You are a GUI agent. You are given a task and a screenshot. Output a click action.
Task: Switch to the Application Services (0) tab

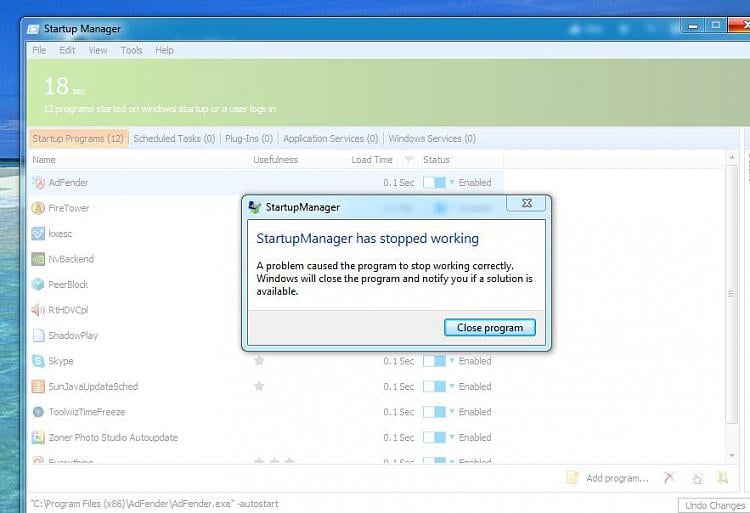pos(331,139)
